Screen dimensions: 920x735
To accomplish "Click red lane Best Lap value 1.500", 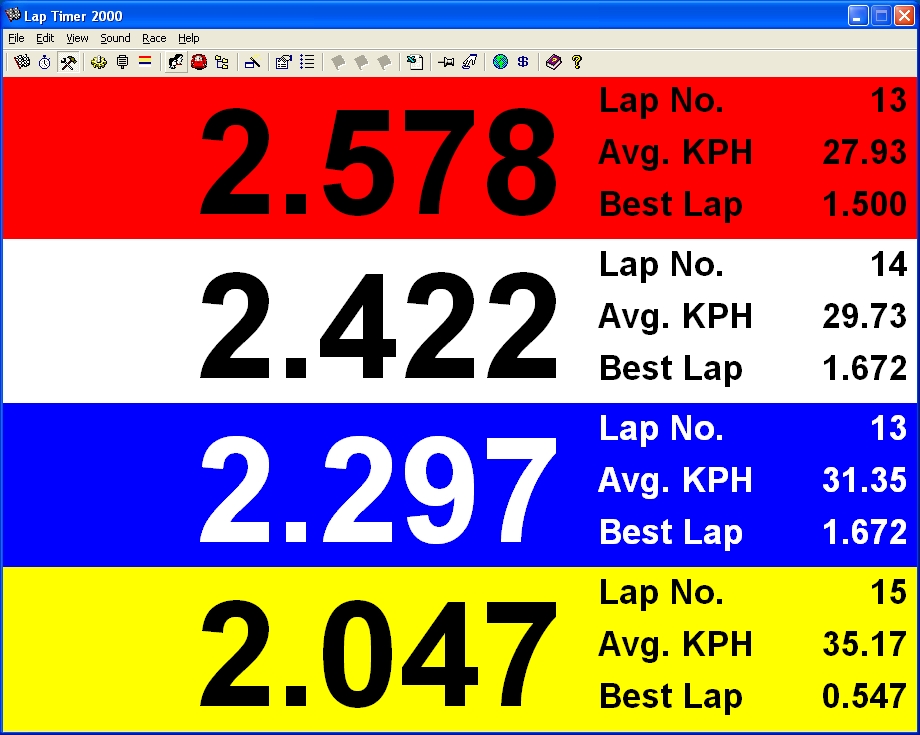I will (865, 204).
